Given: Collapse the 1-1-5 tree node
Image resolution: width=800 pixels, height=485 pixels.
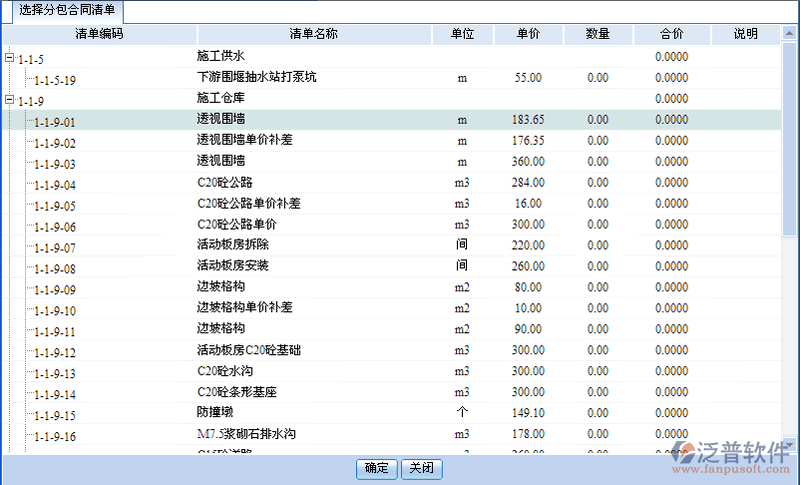Looking at the screenshot, I should pyautogui.click(x=10, y=58).
